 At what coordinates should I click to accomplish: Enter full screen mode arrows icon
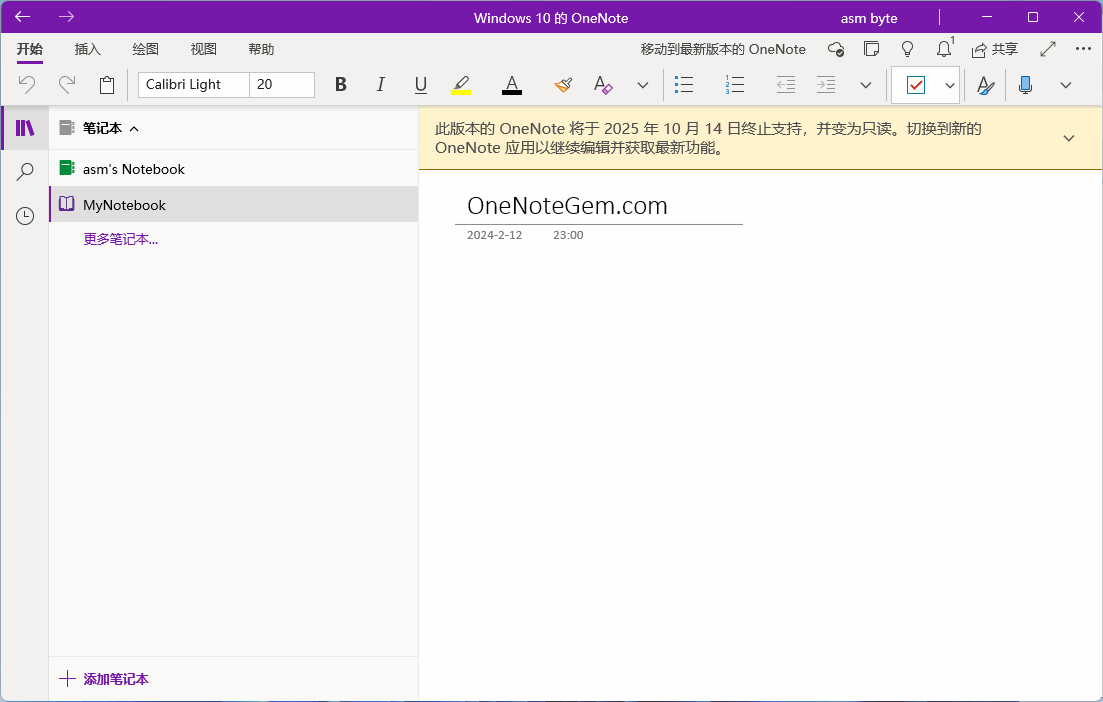click(x=1048, y=49)
